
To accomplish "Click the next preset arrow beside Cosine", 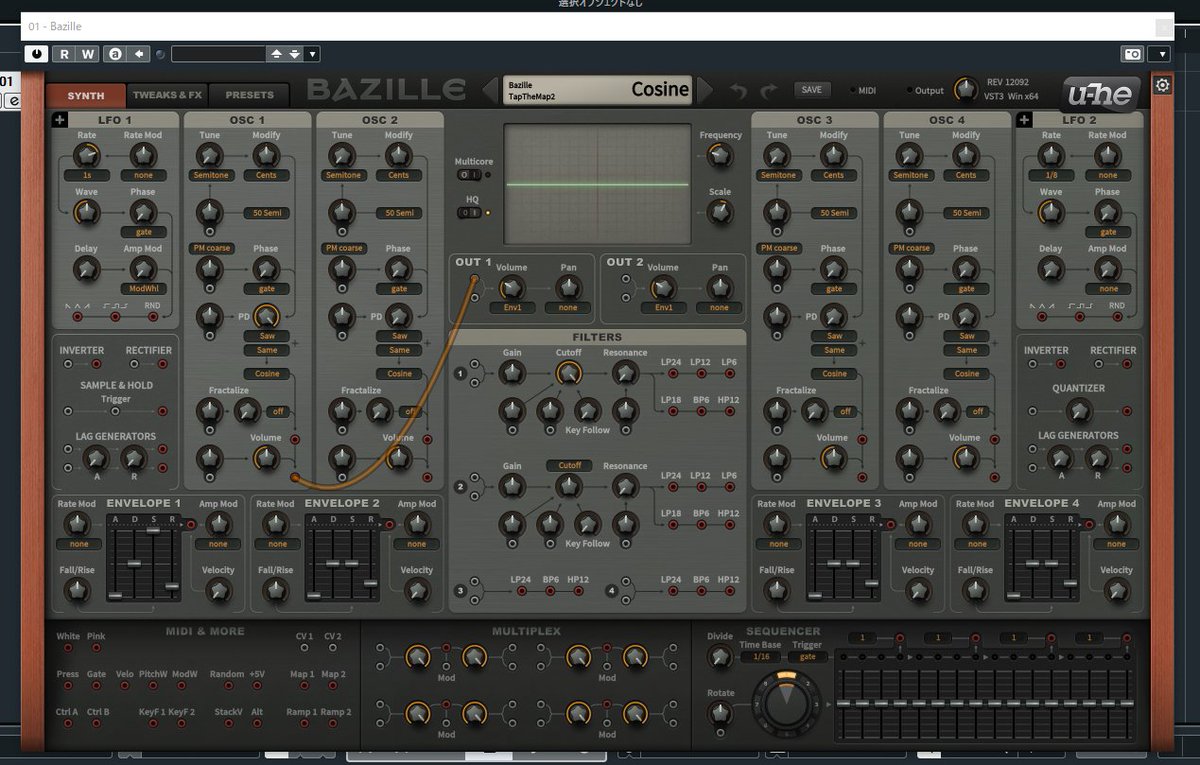I will click(707, 89).
